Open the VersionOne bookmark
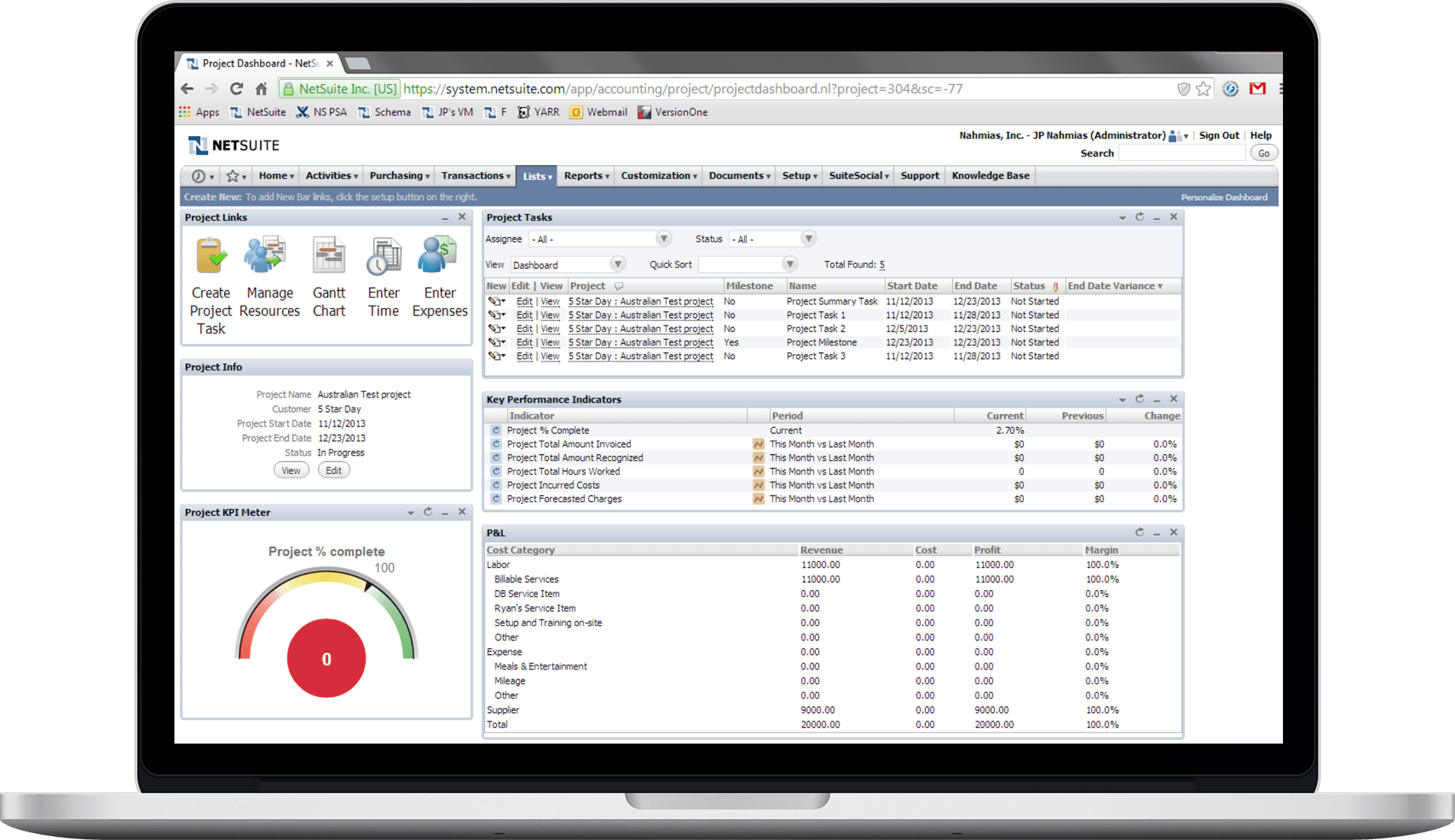 pos(673,112)
